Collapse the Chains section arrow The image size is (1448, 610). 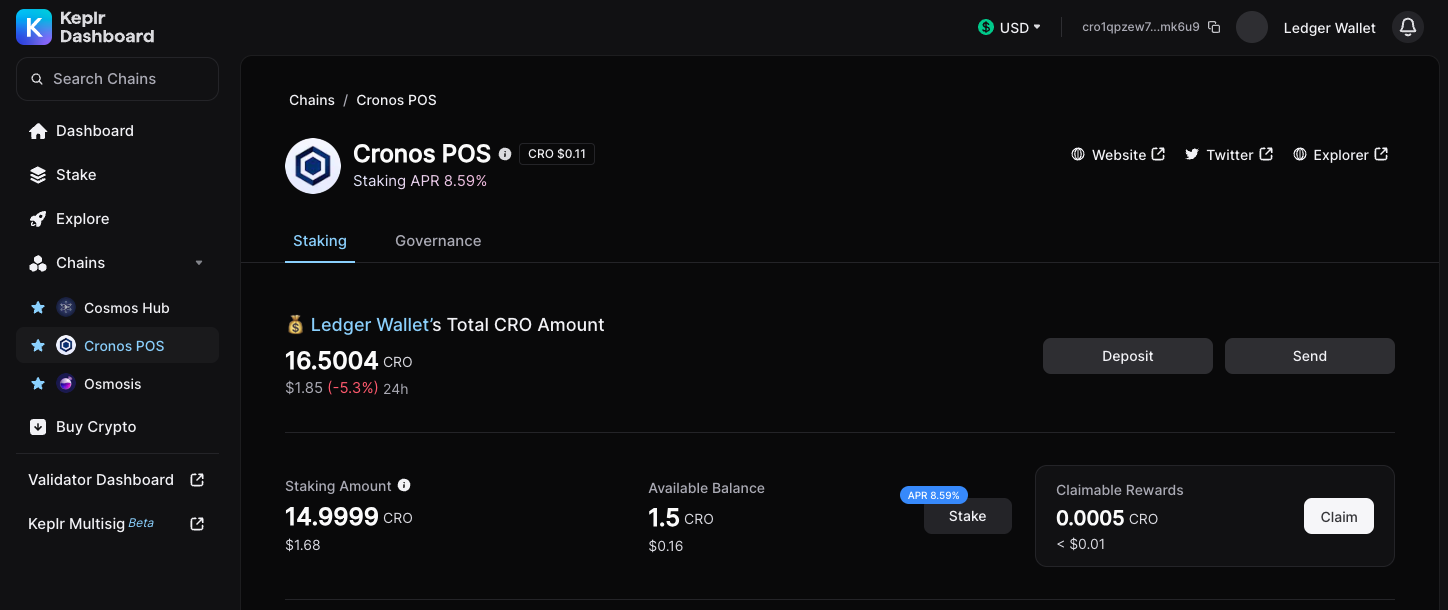tap(199, 263)
